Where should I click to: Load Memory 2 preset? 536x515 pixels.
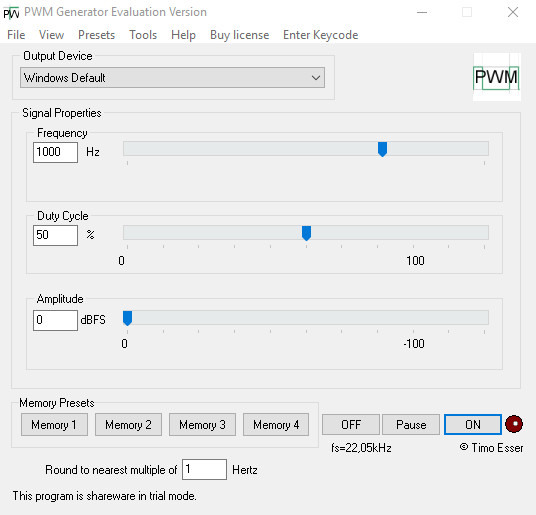tap(128, 425)
